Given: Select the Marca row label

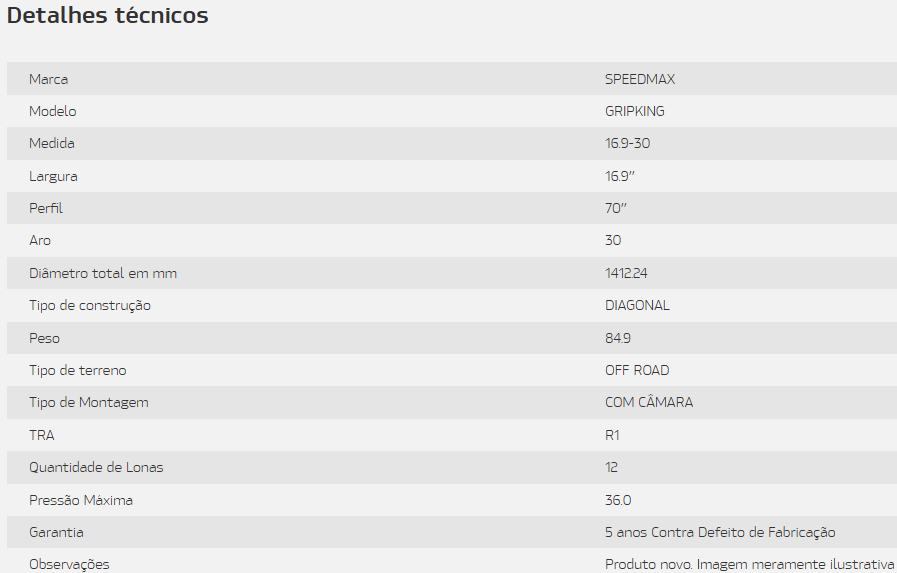Looking at the screenshot, I should 49,79.
